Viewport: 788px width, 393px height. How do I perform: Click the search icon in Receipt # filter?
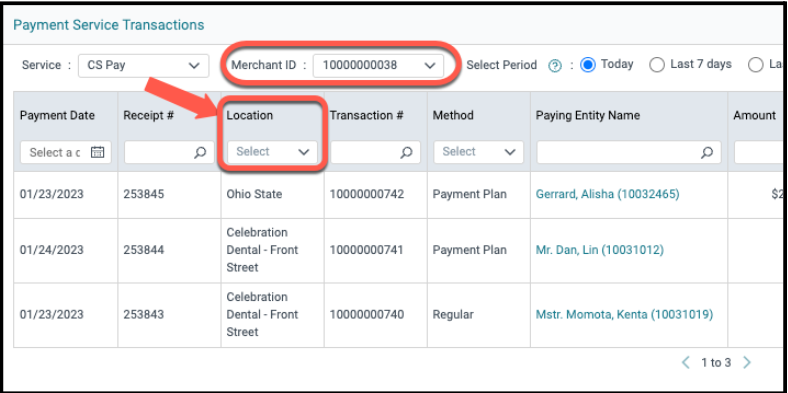pos(200,153)
